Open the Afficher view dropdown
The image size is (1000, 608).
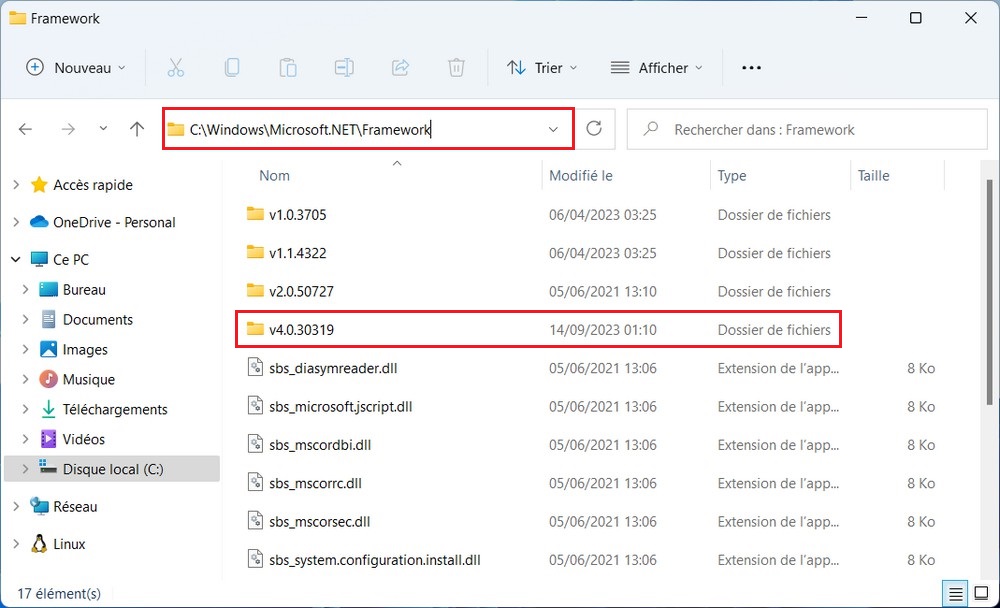coord(656,68)
